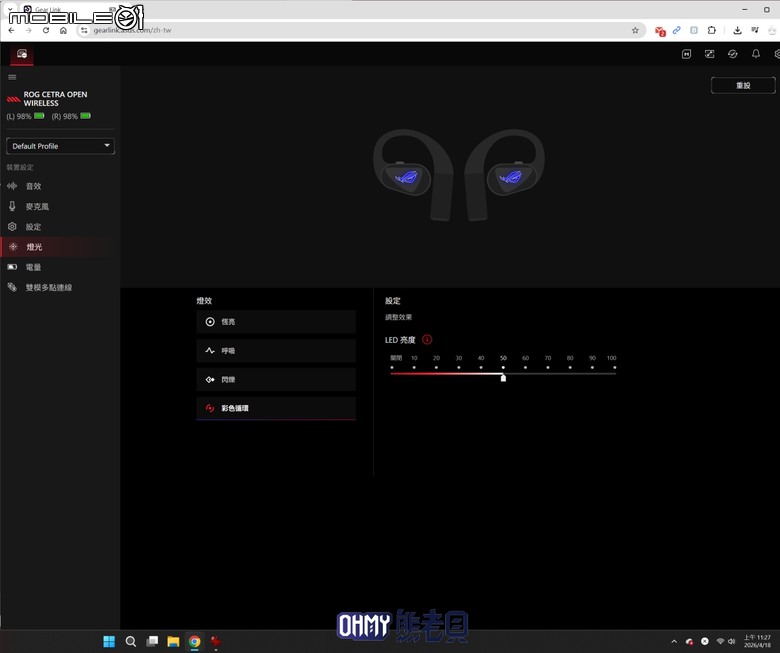
Task: Show LED brightness info tooltip icon
Action: point(427,340)
